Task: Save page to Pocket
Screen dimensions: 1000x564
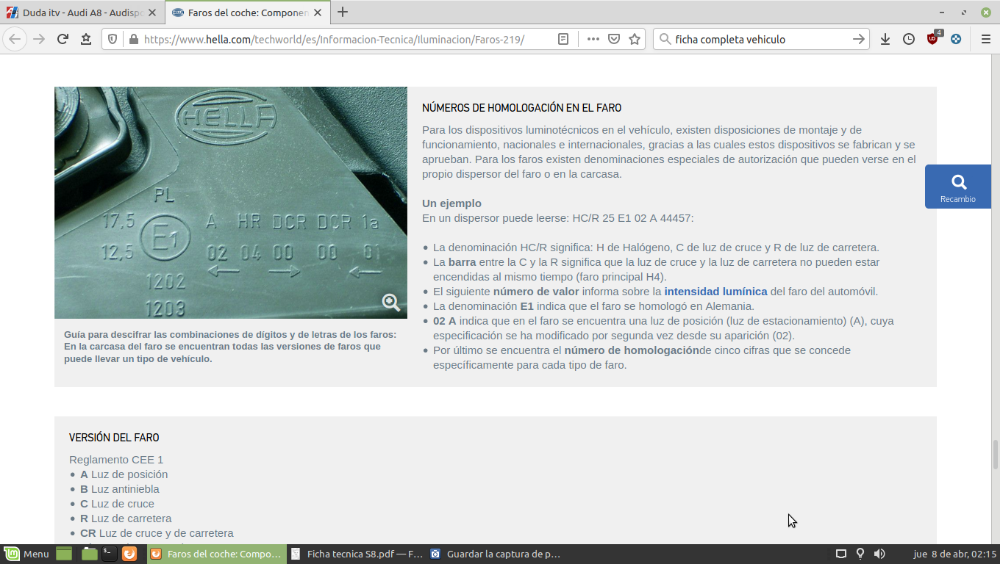Action: (x=614, y=39)
